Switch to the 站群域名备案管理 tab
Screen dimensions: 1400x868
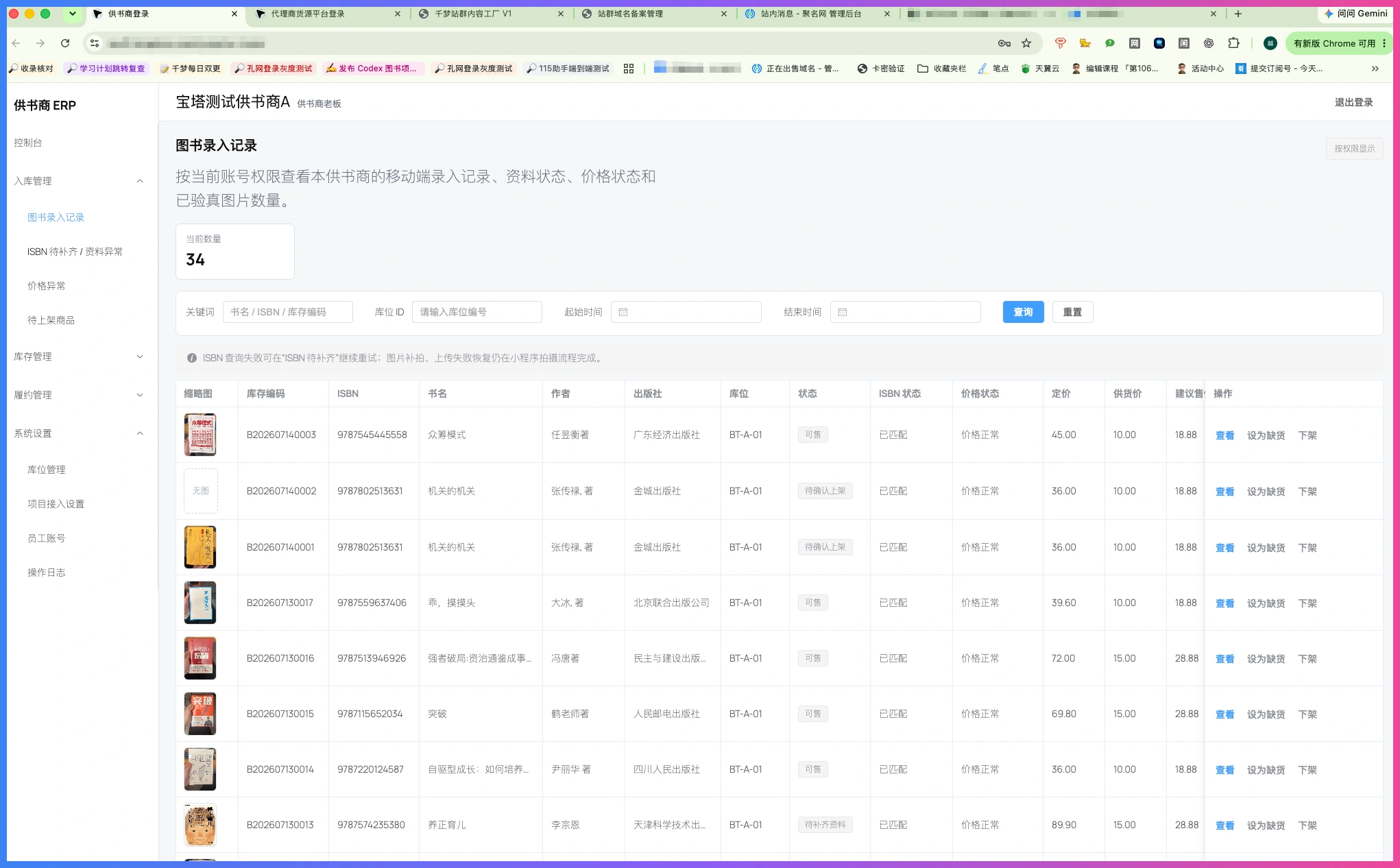654,14
